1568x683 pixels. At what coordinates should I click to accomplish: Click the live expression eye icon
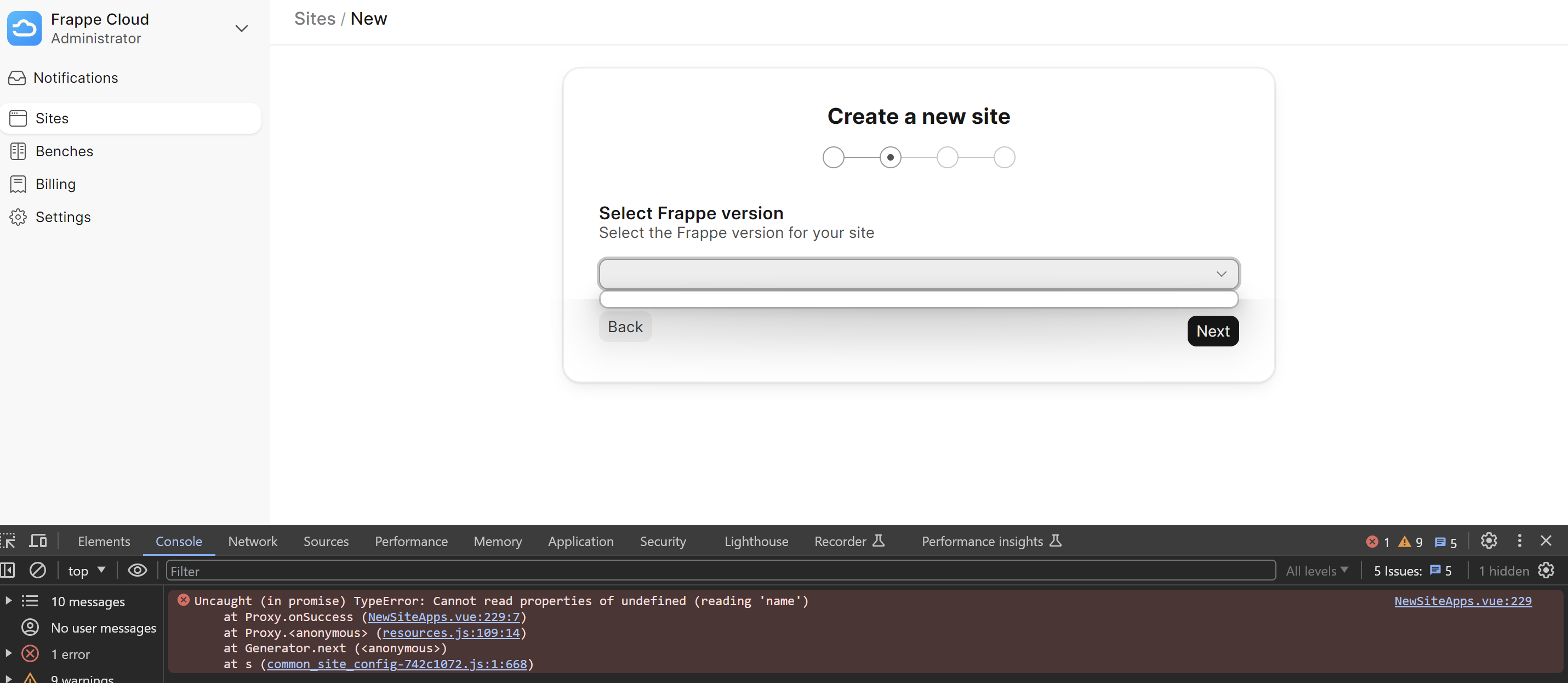(x=138, y=571)
